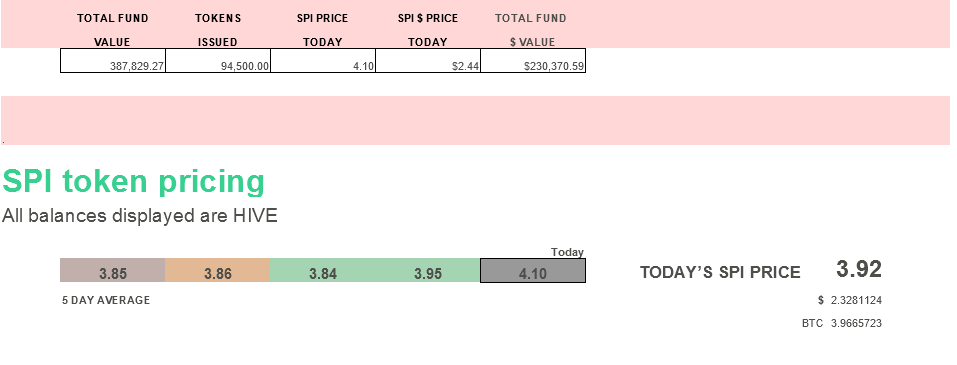
Task: Select the dollar value 2.3281124
Action: click(856, 300)
